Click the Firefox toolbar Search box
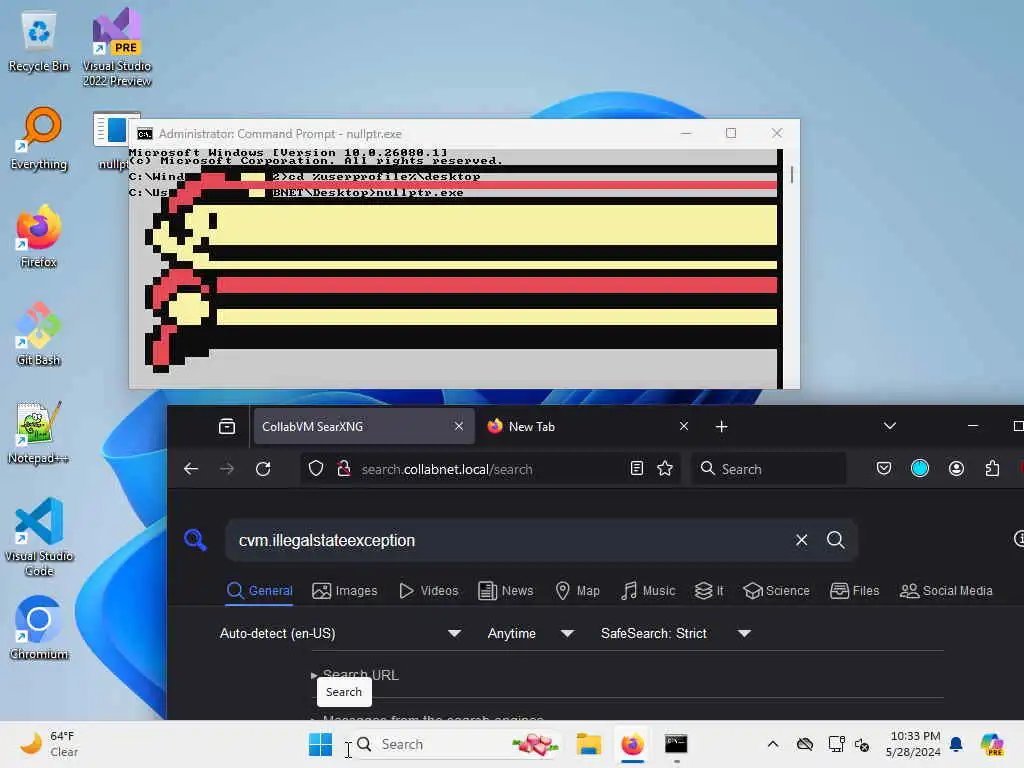The height and width of the screenshot is (768, 1024). (x=769, y=469)
